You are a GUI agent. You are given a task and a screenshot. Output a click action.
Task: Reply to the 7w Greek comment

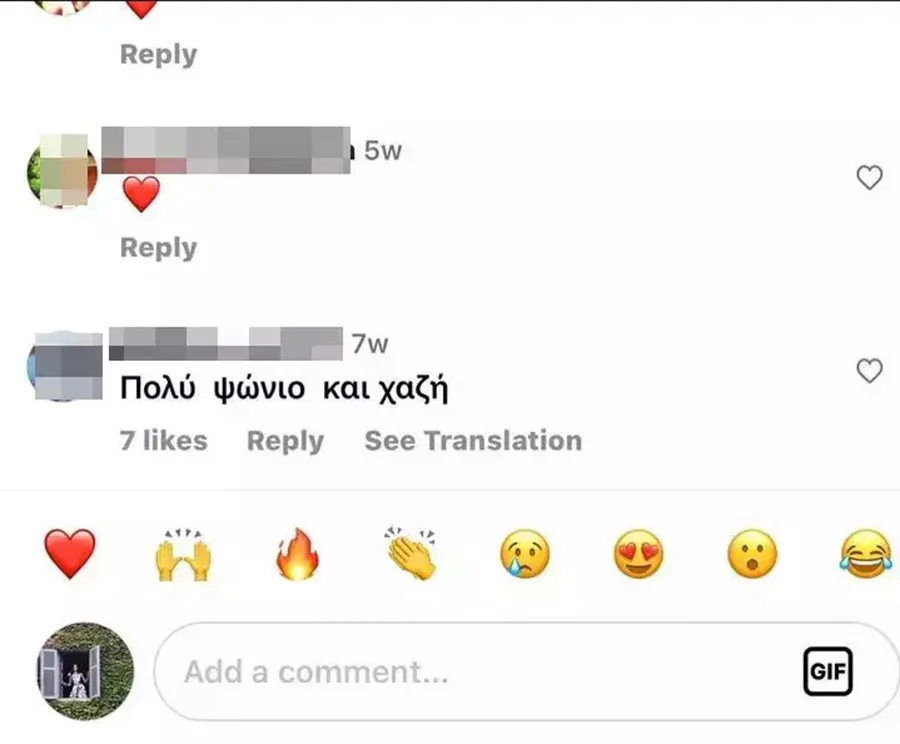pyautogui.click(x=285, y=441)
